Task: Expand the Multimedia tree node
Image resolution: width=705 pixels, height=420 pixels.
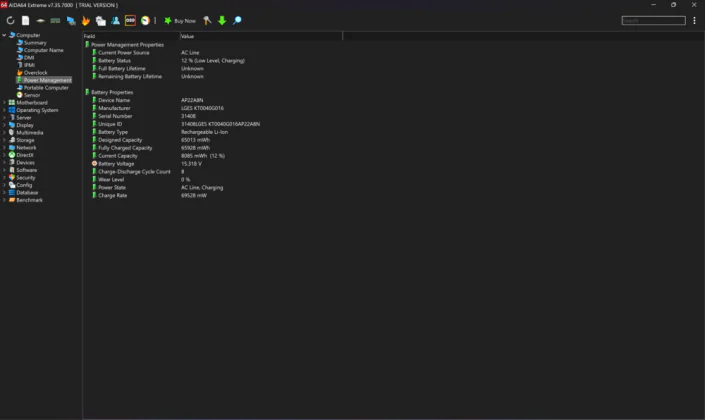Action: tap(4, 133)
